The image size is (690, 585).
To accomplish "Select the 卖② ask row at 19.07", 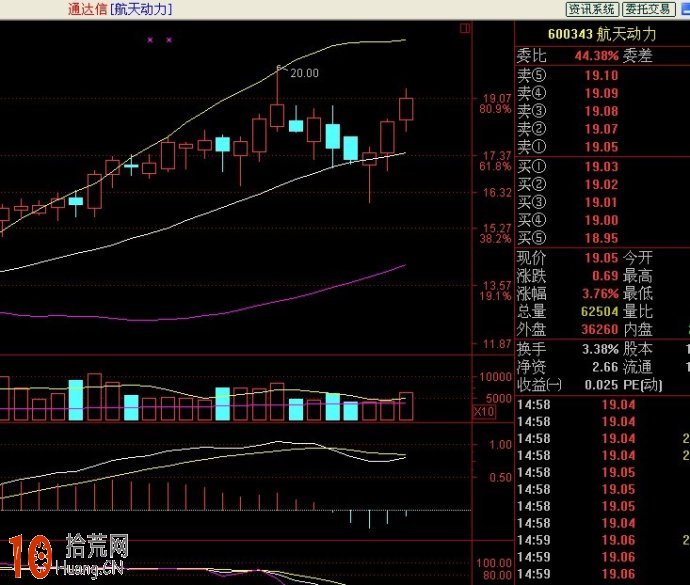I will (568, 129).
